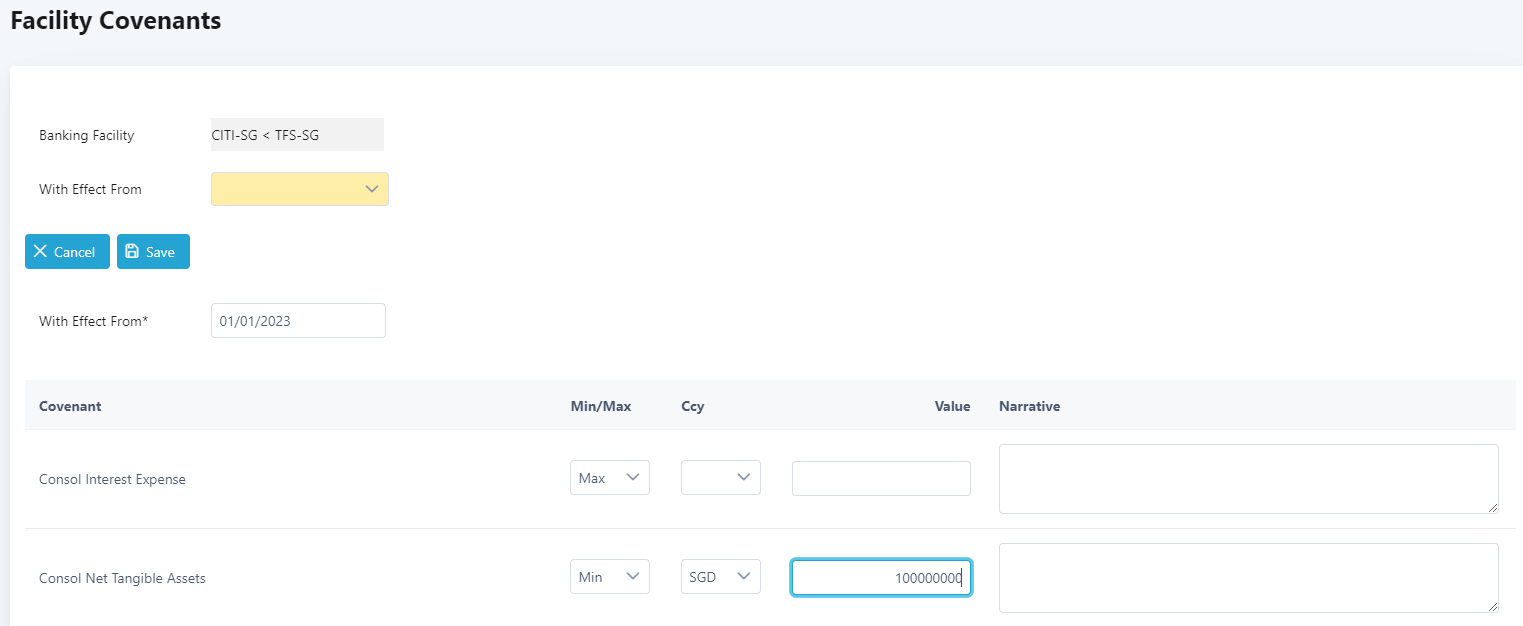Image resolution: width=1523 pixels, height=626 pixels.
Task: Click the Min/Max column header
Action: coord(601,406)
